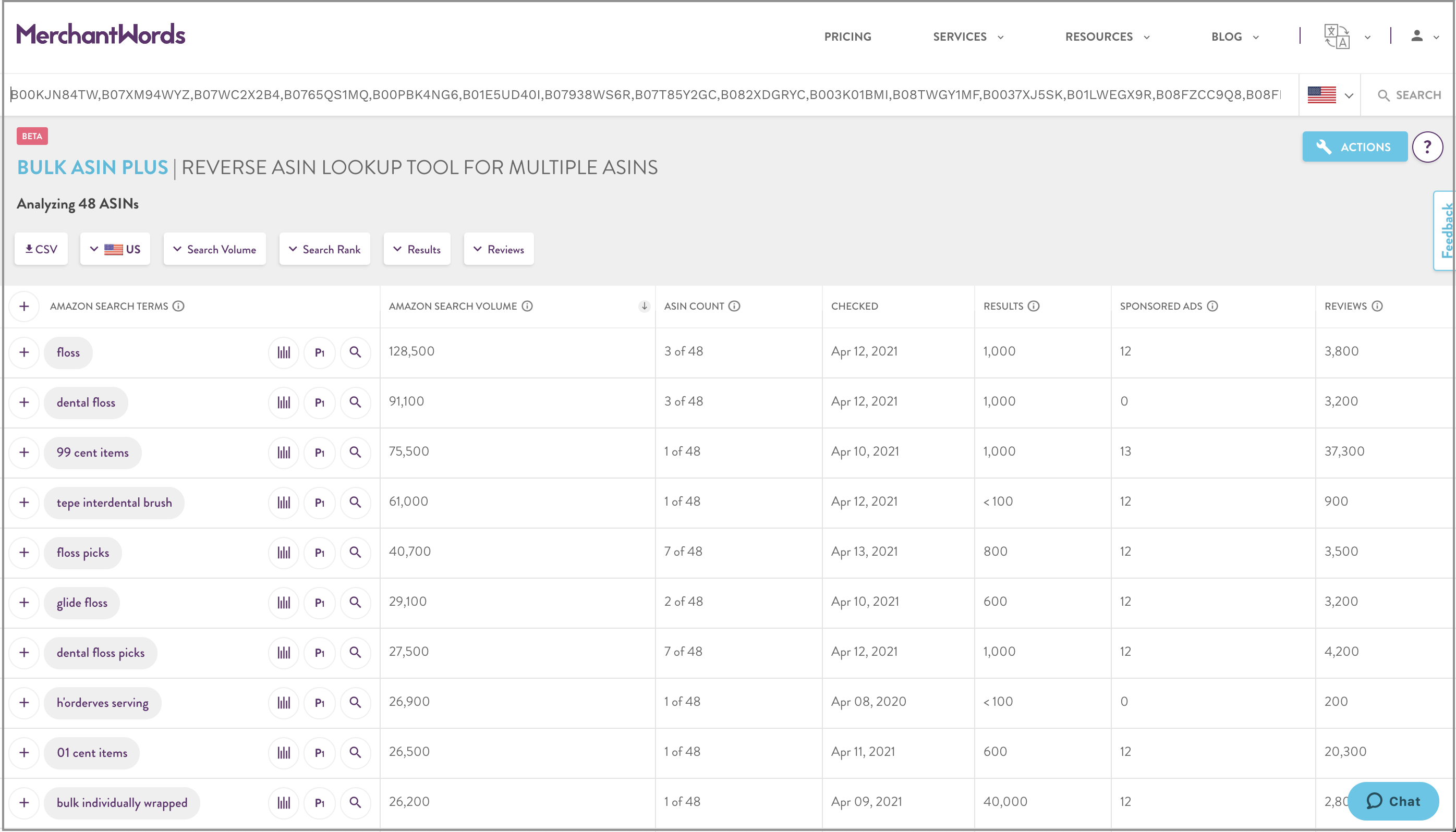Open the Results filter dropdown
The image size is (1456, 832).
[x=417, y=249]
